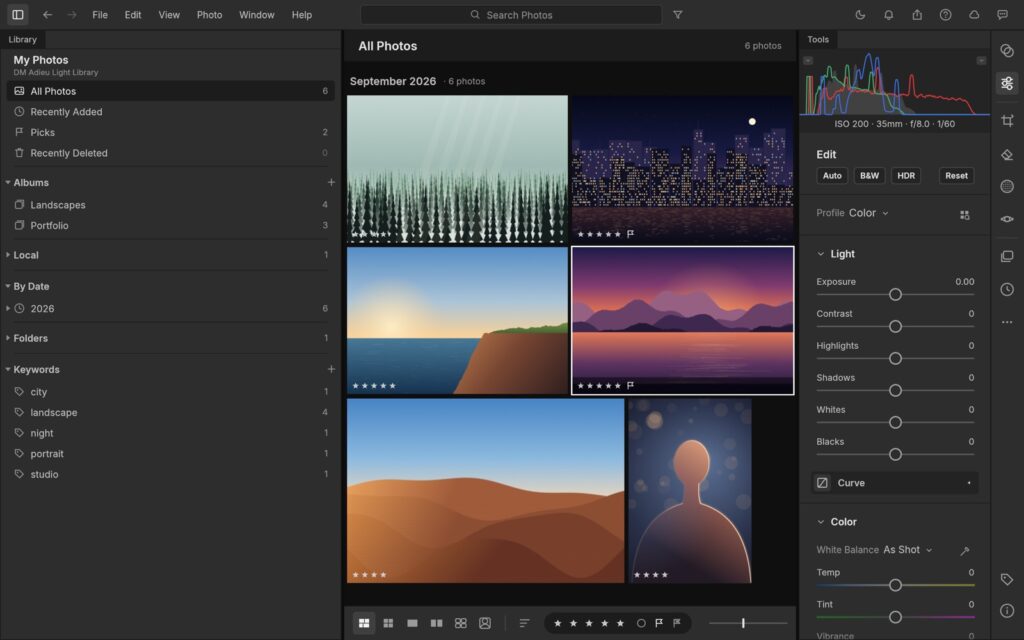Reset all edits with Reset button

tap(956, 176)
